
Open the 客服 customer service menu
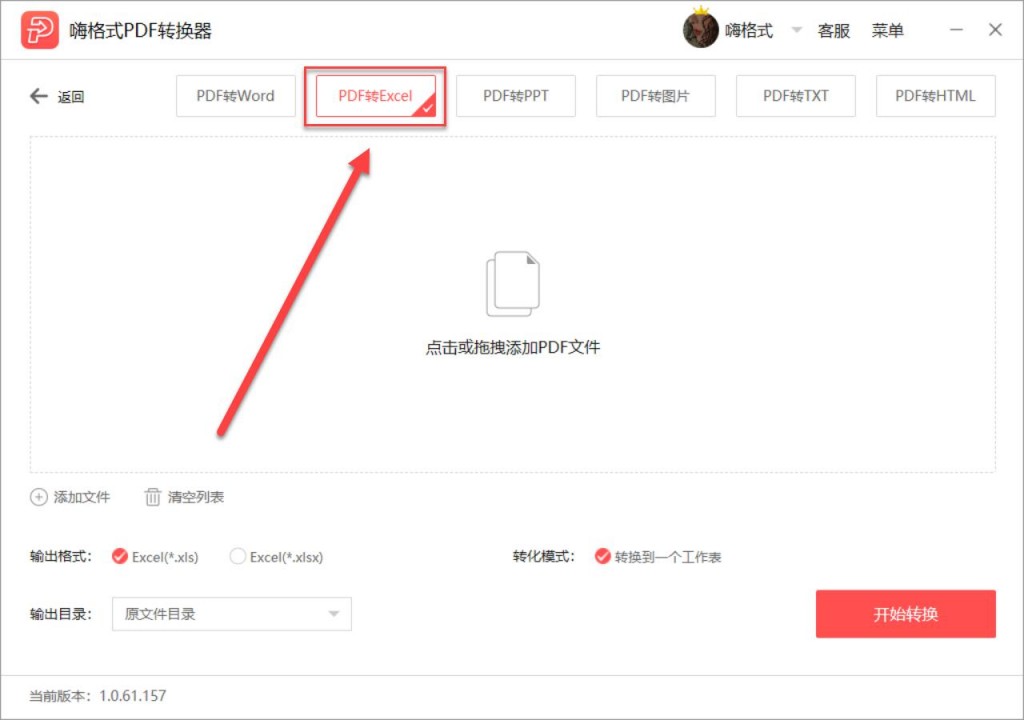[x=833, y=31]
